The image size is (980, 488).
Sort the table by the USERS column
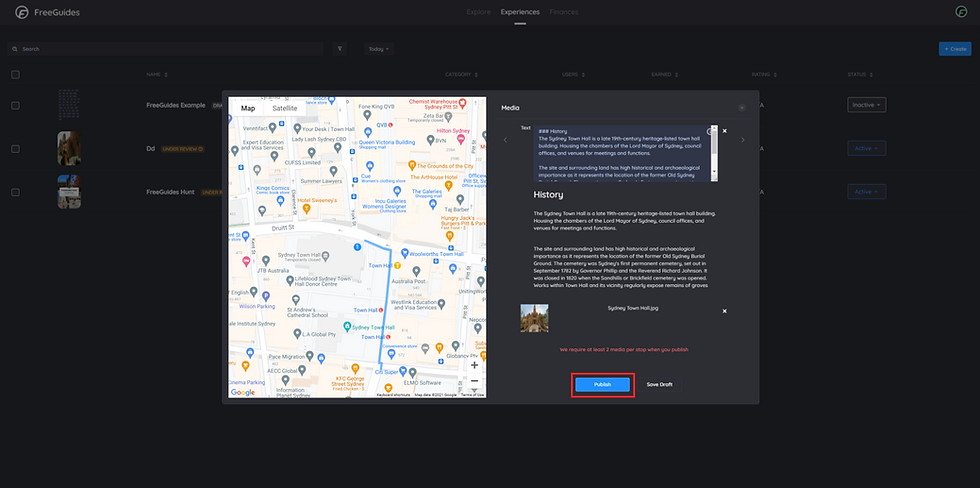pyautogui.click(x=572, y=74)
